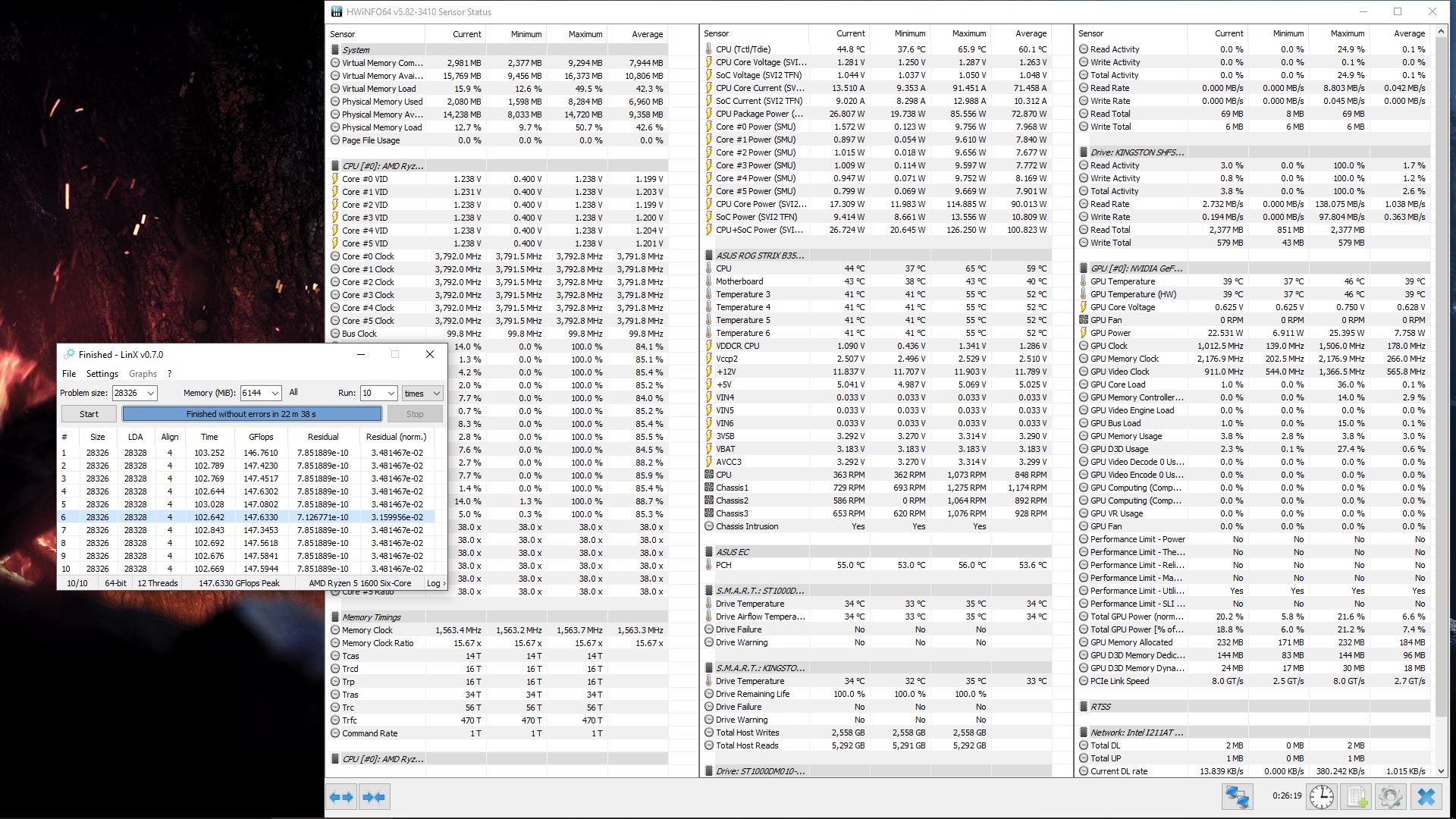Click the clock reset timer icon
The width and height of the screenshot is (1456, 819).
(1322, 797)
